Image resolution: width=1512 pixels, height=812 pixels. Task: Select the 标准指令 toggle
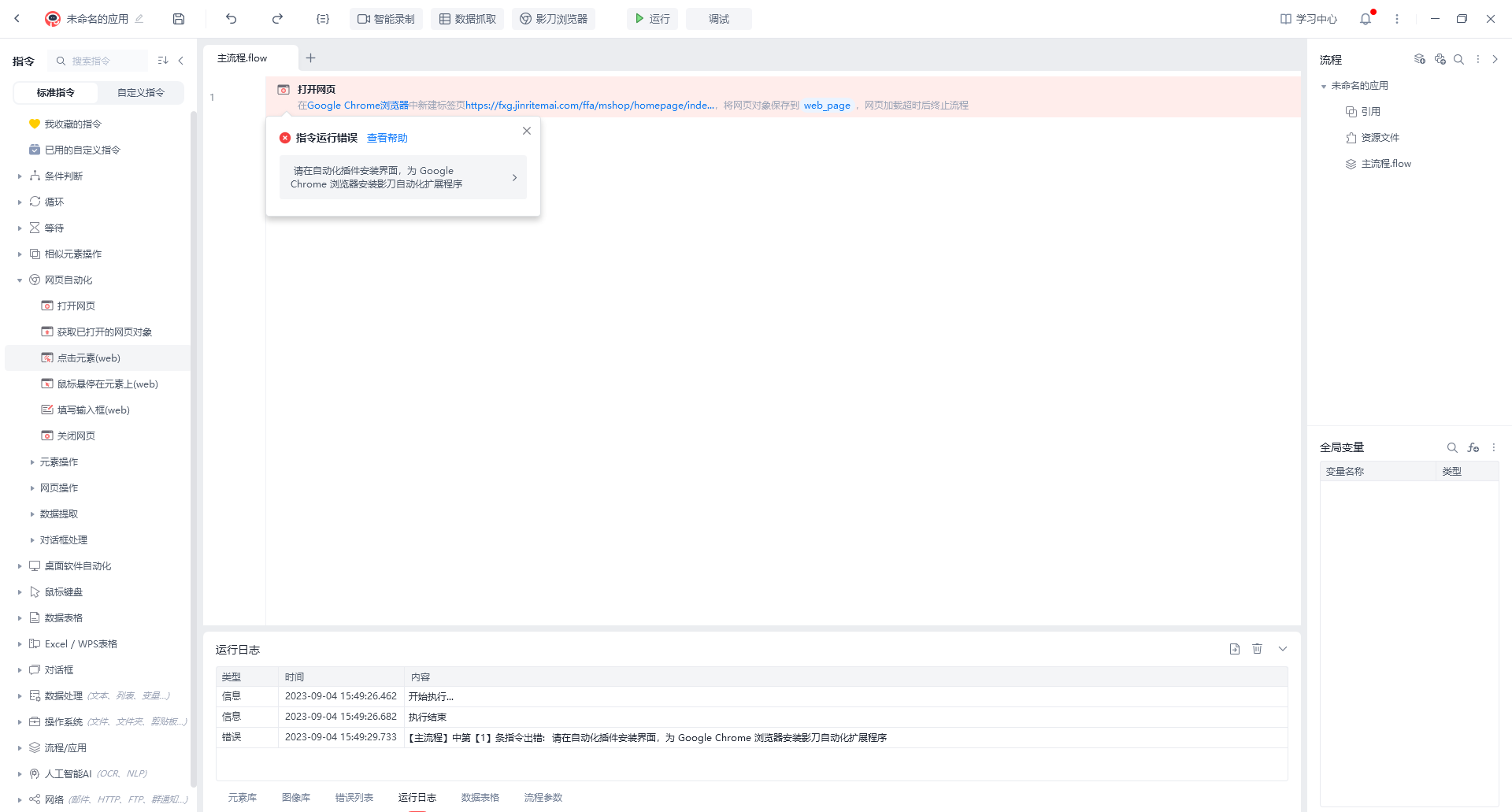coord(56,93)
